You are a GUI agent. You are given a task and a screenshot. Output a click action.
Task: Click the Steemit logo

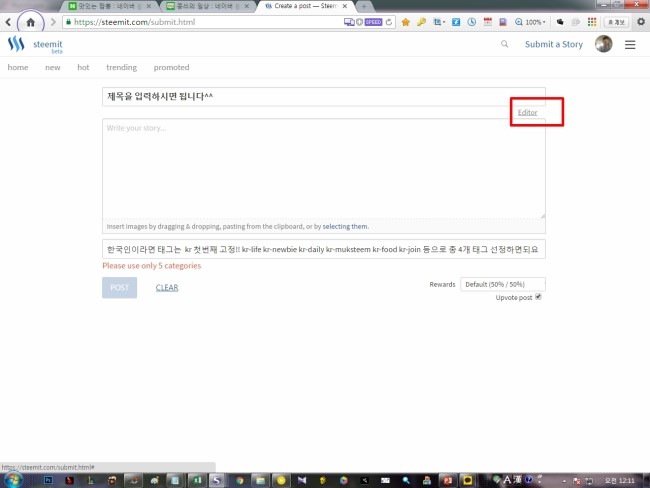[16, 45]
